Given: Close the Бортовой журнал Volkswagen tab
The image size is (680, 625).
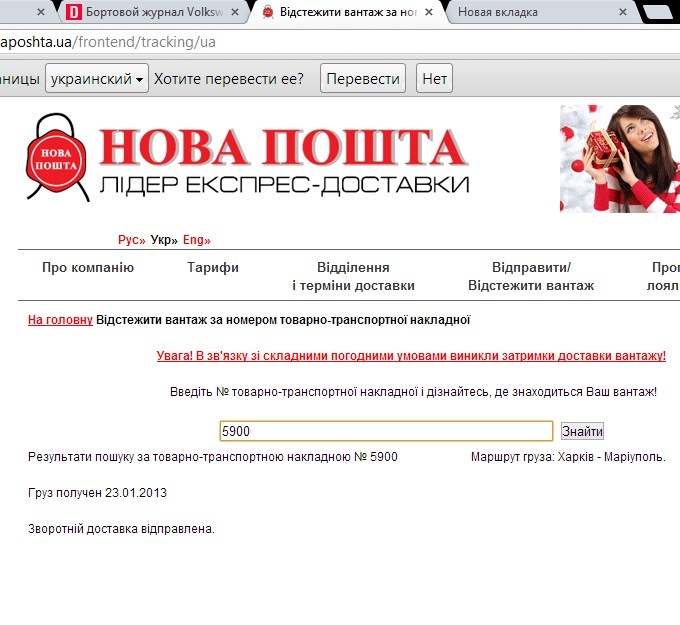Looking at the screenshot, I should pyautogui.click(x=235, y=12).
